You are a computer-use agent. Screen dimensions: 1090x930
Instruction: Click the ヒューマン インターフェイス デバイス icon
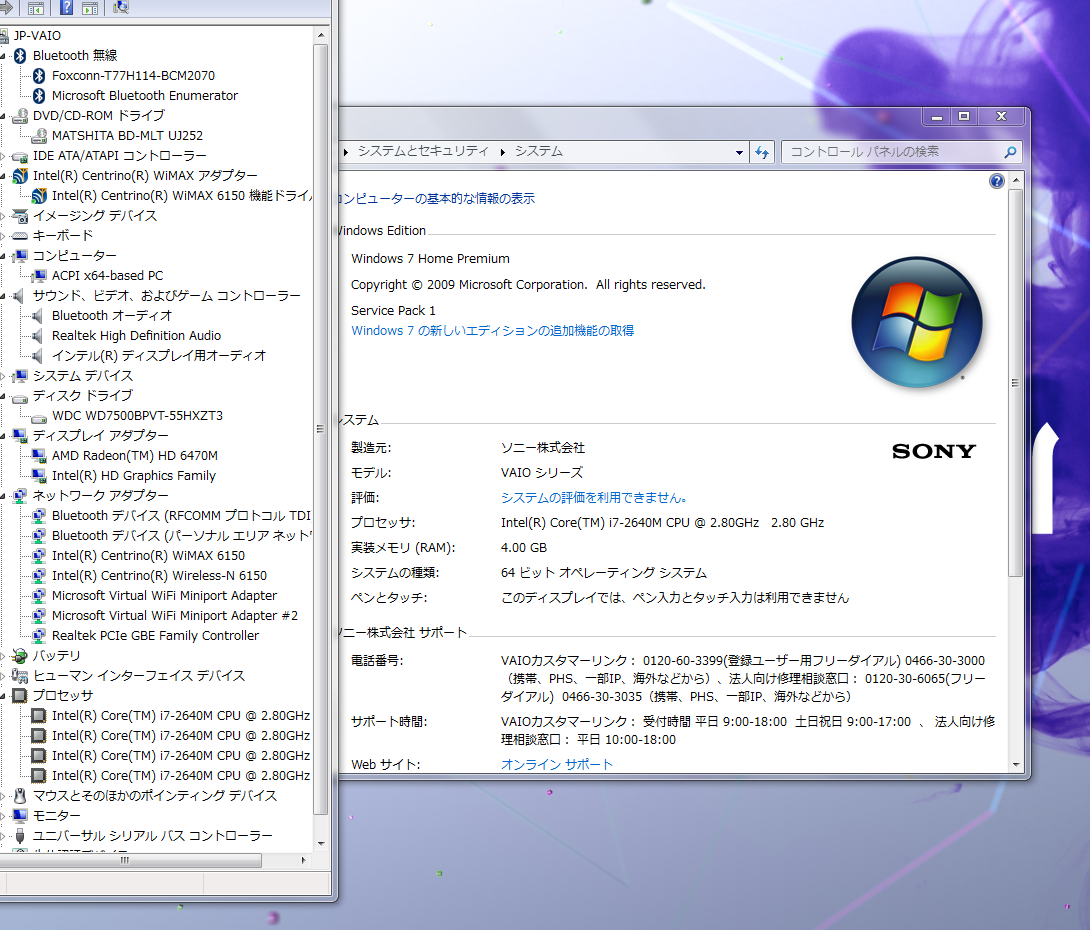tap(20, 676)
